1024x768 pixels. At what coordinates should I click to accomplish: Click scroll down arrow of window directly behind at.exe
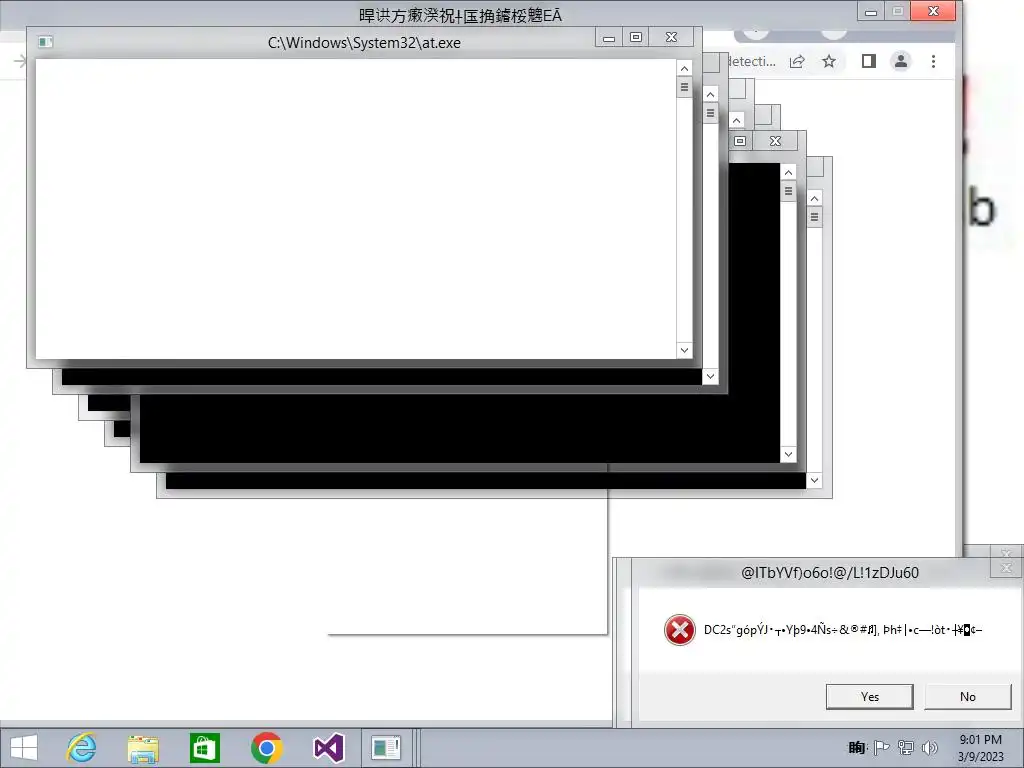[x=710, y=376]
